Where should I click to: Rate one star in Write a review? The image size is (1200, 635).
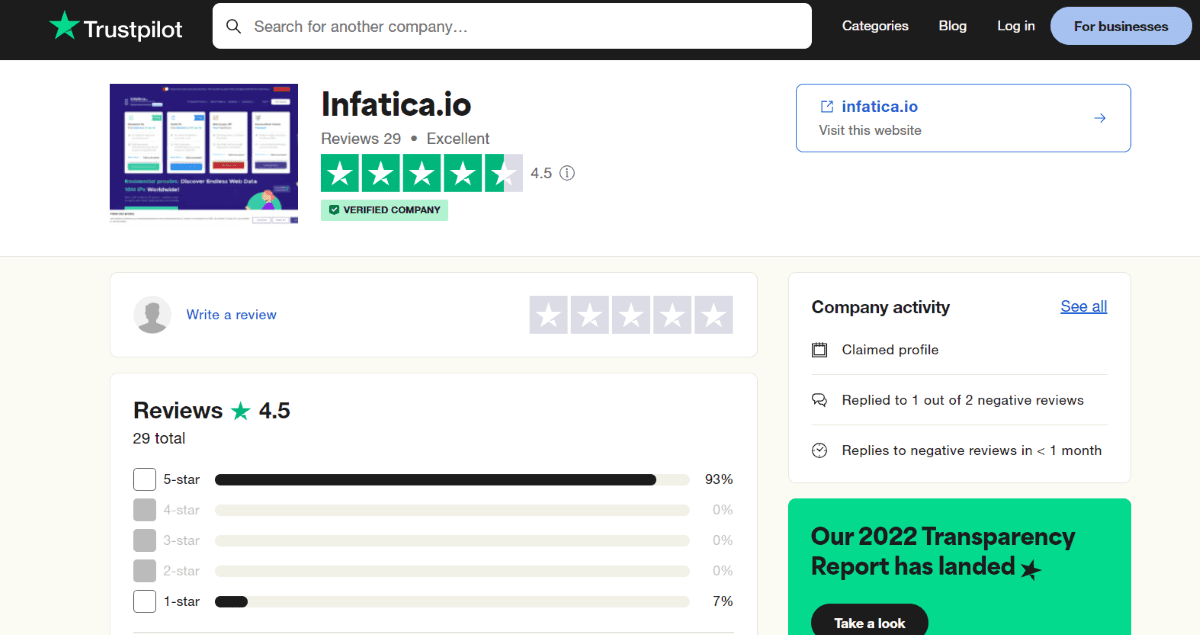(549, 315)
